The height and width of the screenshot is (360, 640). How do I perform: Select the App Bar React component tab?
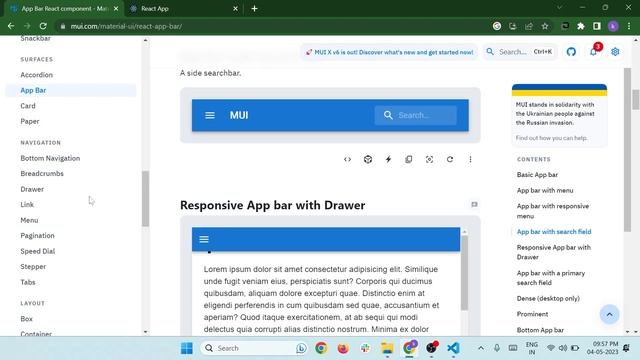click(x=64, y=9)
